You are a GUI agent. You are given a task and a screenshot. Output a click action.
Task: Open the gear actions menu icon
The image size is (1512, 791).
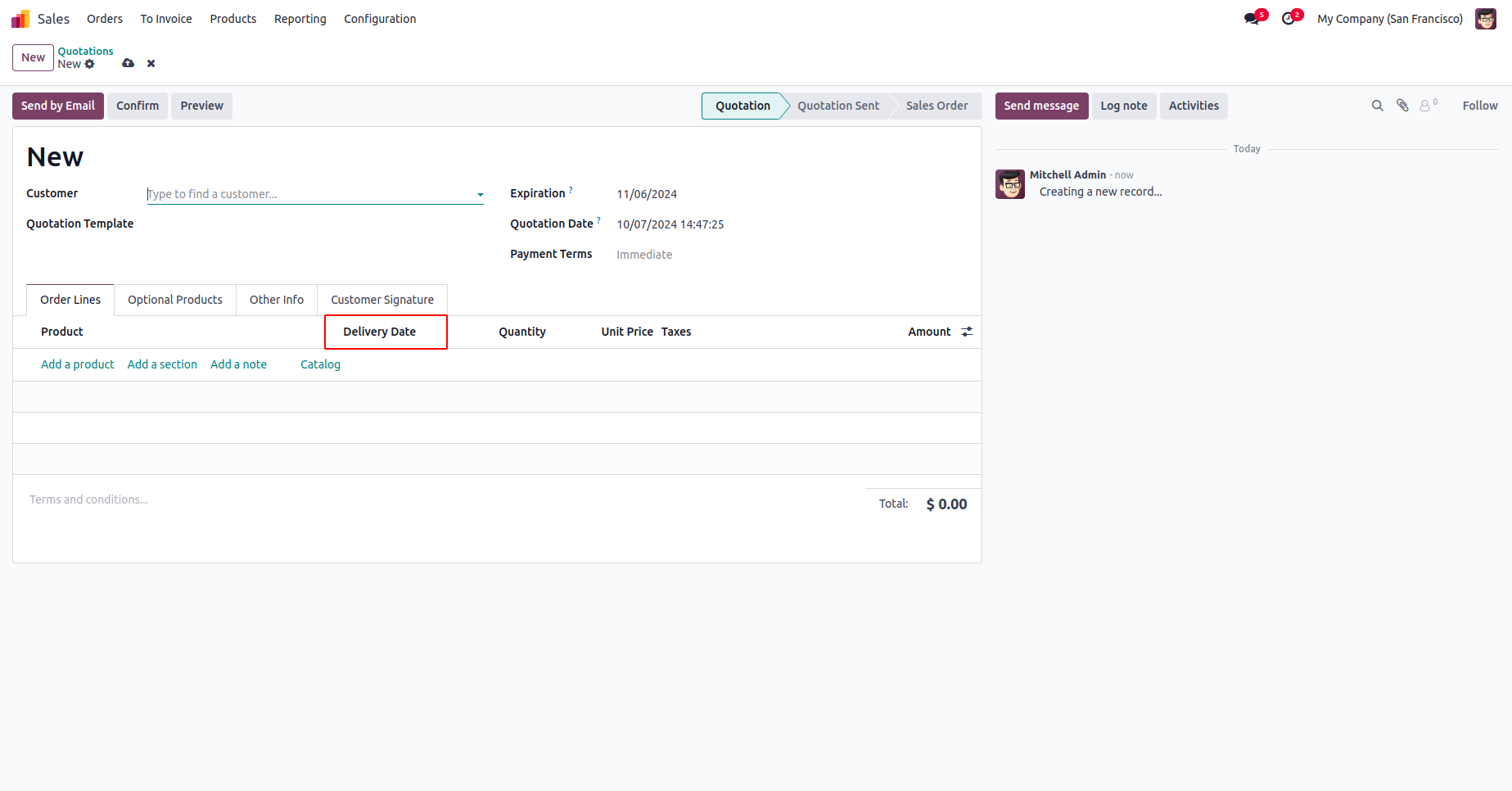(90, 64)
